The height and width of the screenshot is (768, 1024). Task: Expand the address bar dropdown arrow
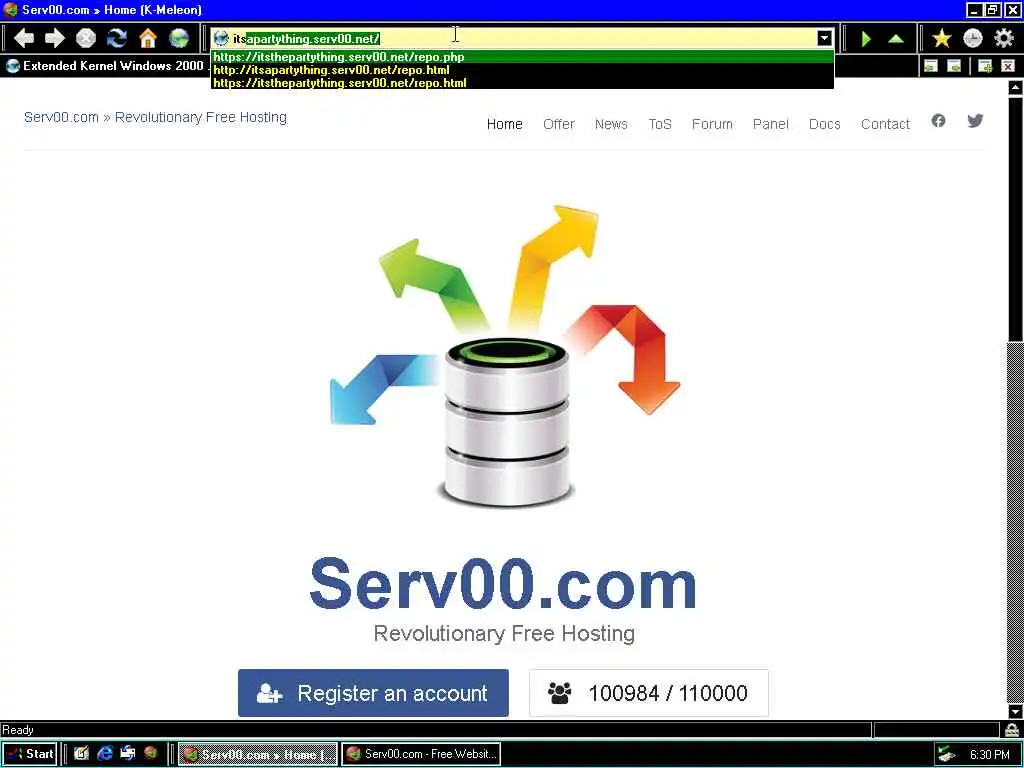tap(825, 39)
